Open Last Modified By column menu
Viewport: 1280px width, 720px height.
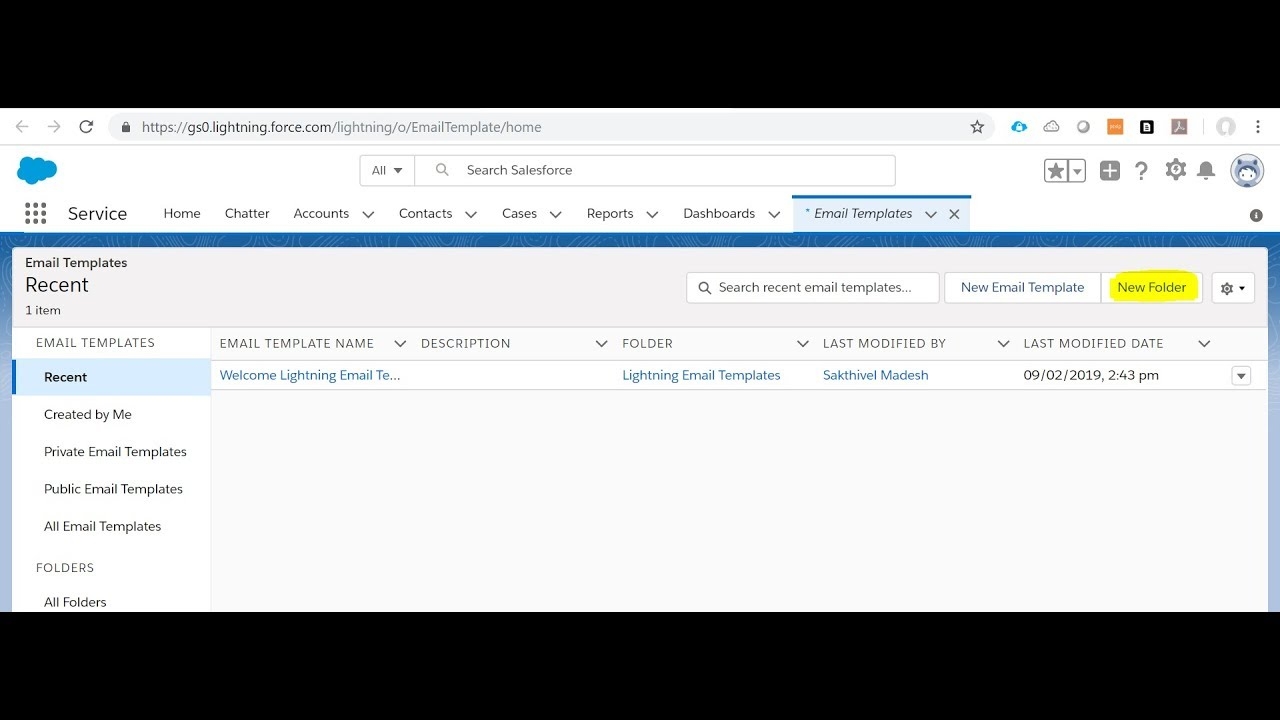1003,343
